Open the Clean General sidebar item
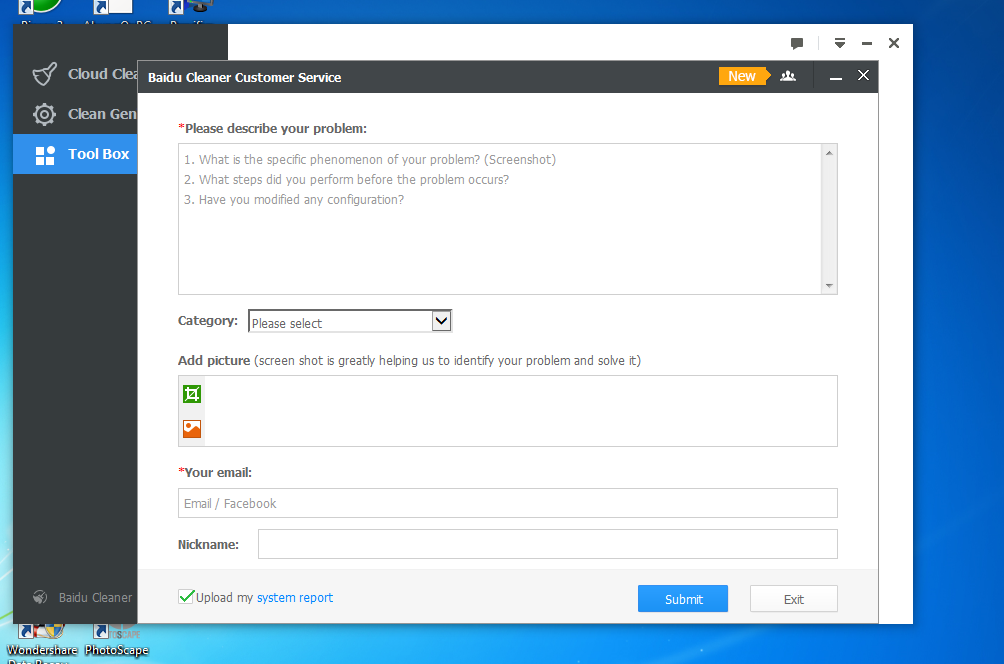This screenshot has width=1004, height=664. coord(76,115)
